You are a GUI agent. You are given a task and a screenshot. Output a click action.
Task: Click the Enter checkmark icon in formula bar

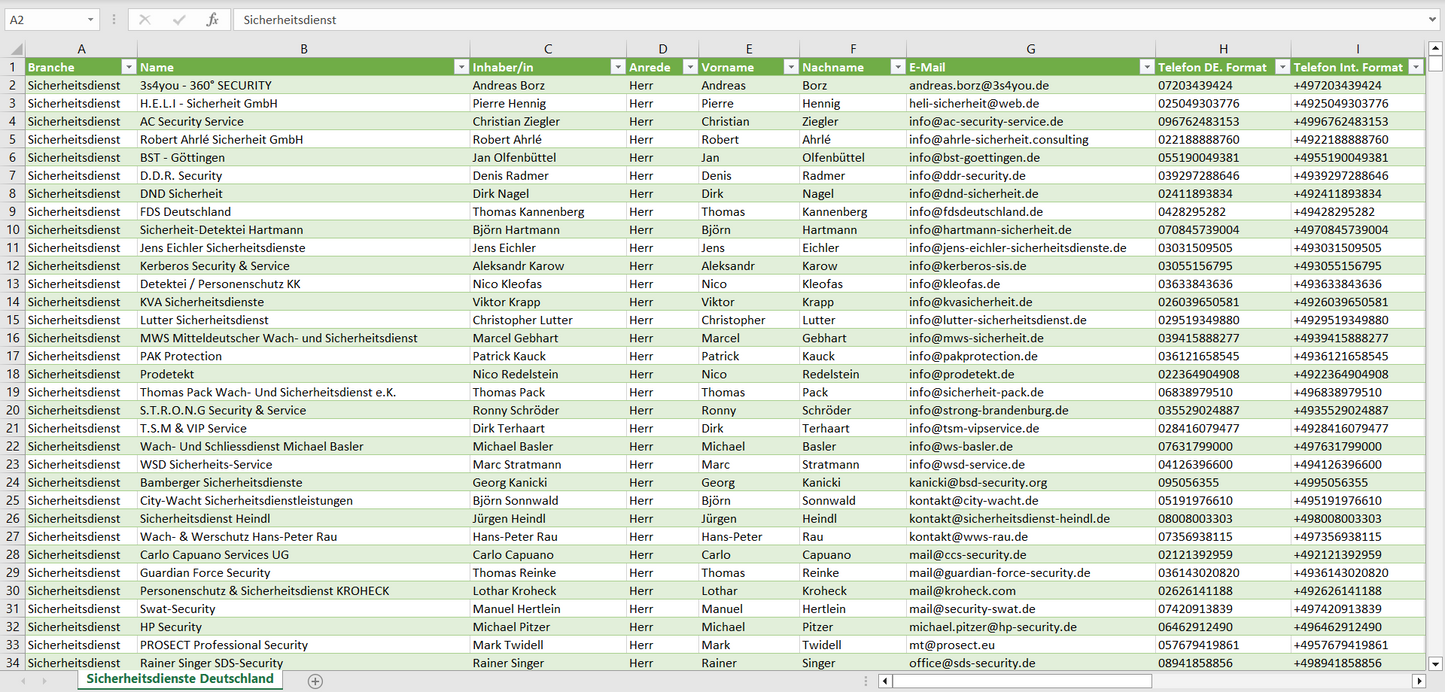pos(179,20)
